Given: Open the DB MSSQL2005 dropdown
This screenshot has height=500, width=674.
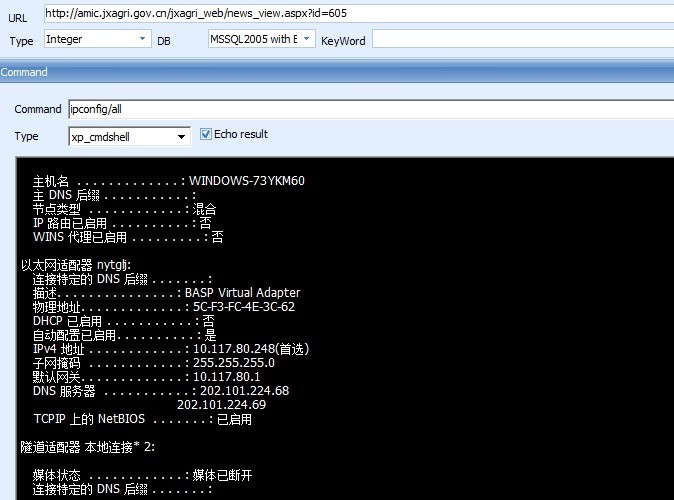Looking at the screenshot, I should pyautogui.click(x=261, y=39).
